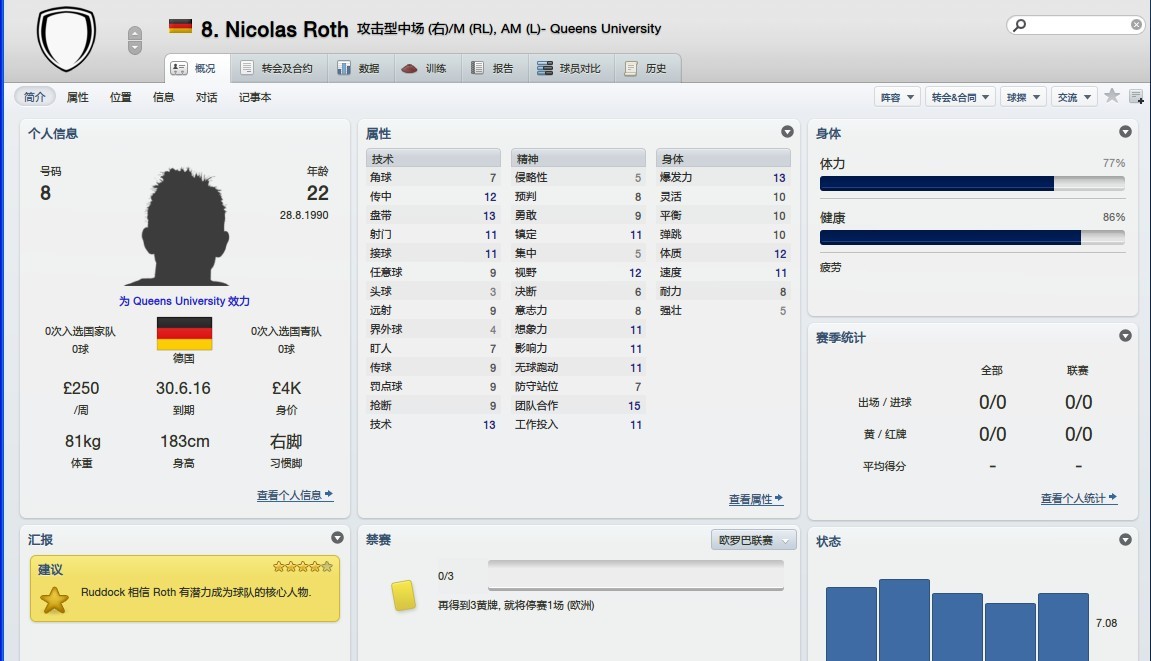Click the Ruddock recommendation text

click(x=196, y=592)
